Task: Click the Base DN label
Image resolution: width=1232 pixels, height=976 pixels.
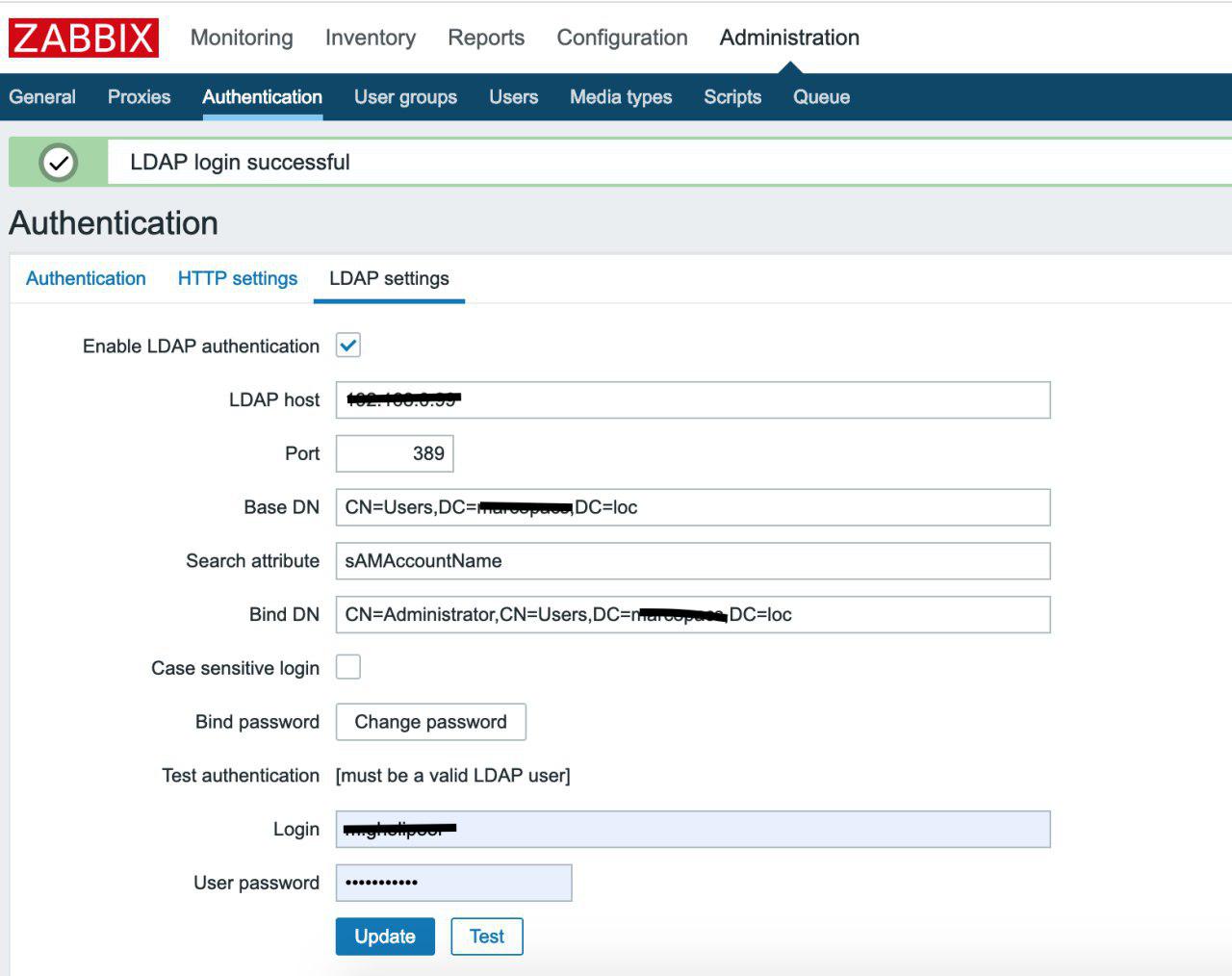Action: click(x=281, y=507)
